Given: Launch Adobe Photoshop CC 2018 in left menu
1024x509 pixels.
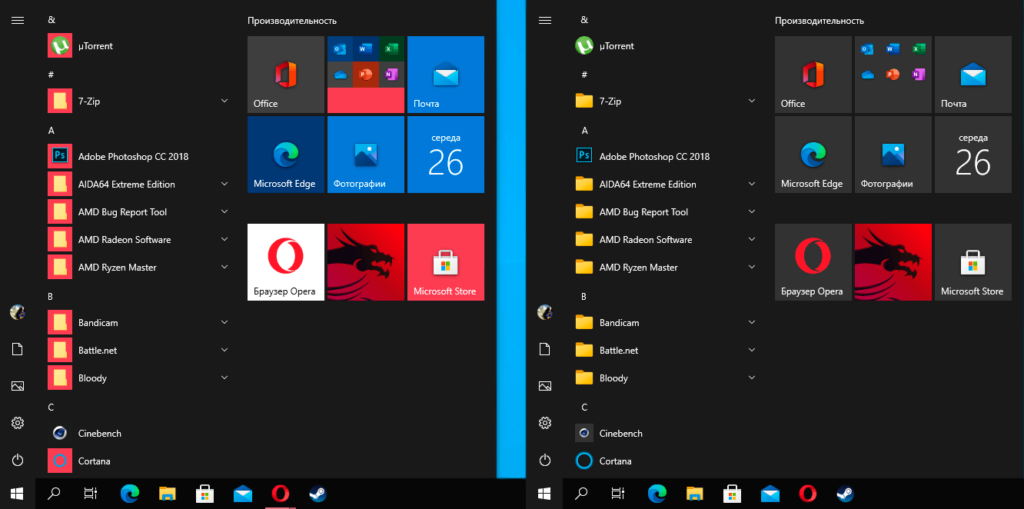Looking at the screenshot, I should click(x=138, y=157).
